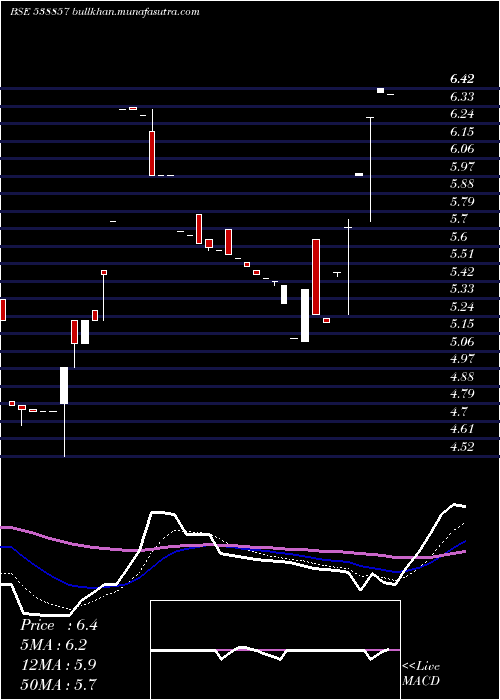This screenshot has width=500, height=700.
Task: Select the '5MA : 6.2' moving average value
Action: [54, 645]
